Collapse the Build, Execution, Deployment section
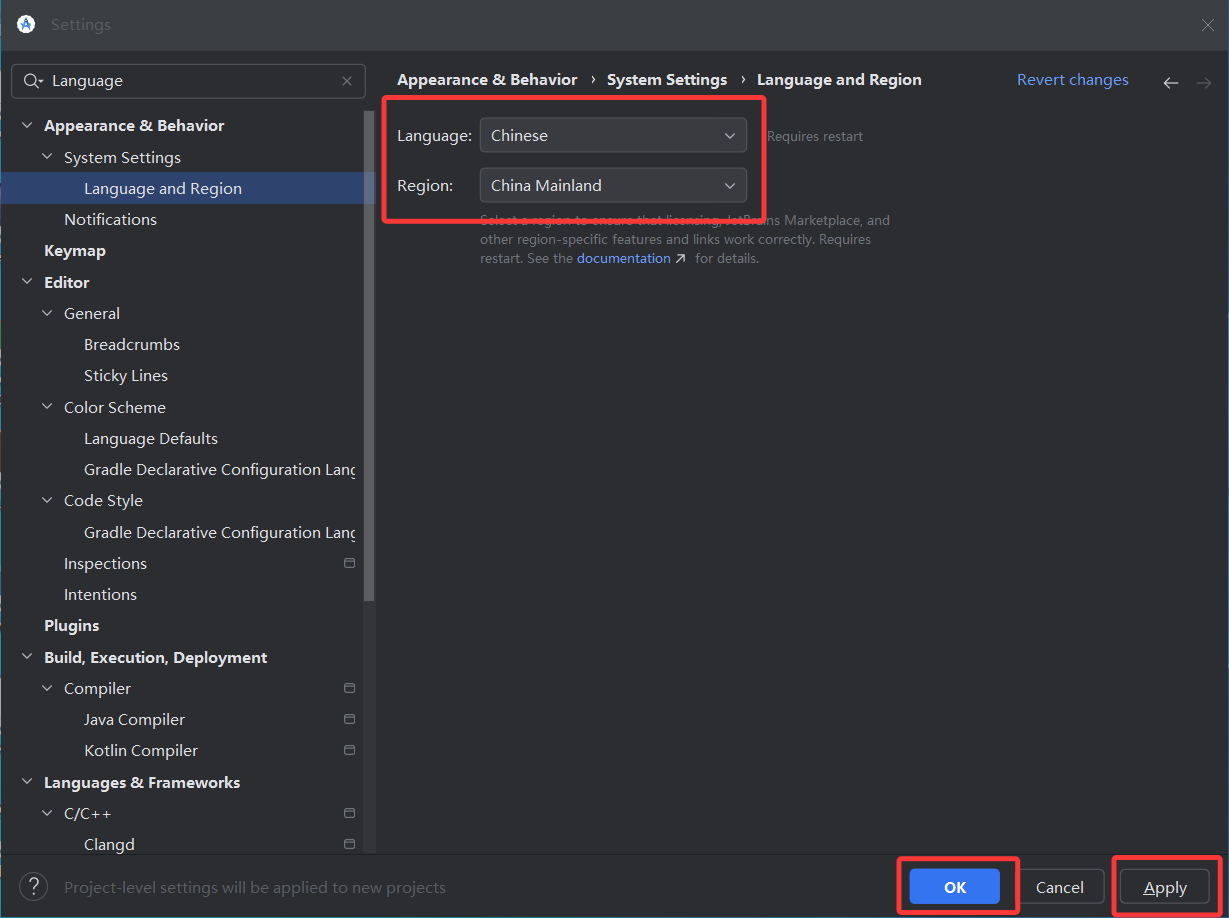Image resolution: width=1229 pixels, height=918 pixels. [x=27, y=657]
